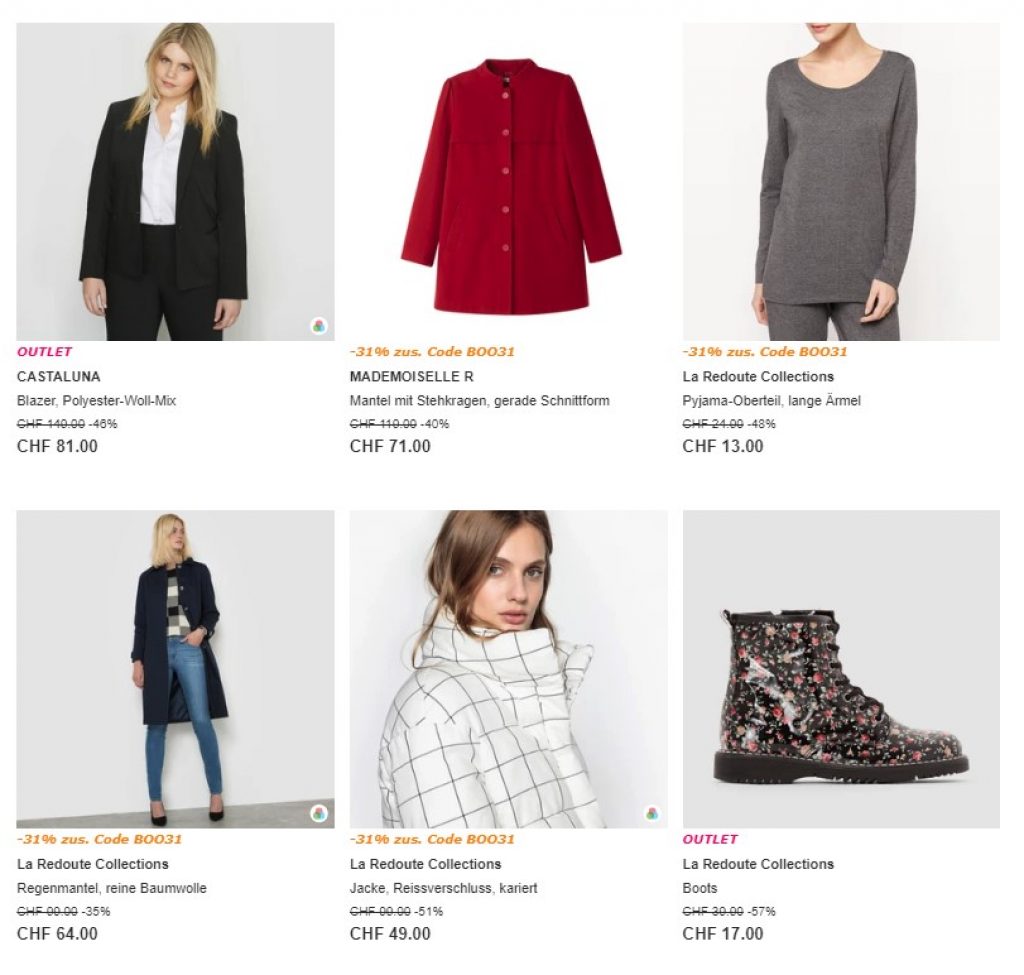This screenshot has width=1024, height=975.
Task: Open the black blazer product photo
Action: [175, 181]
